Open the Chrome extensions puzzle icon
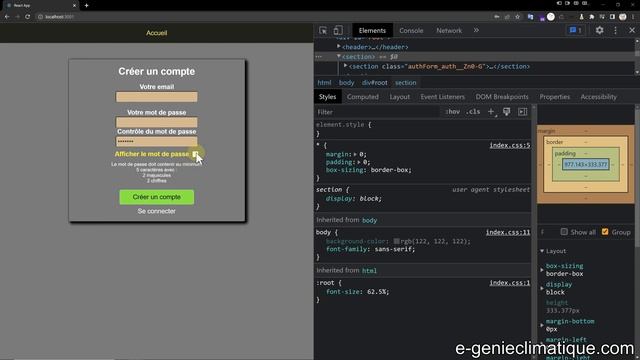The image size is (640, 360). pos(592,17)
